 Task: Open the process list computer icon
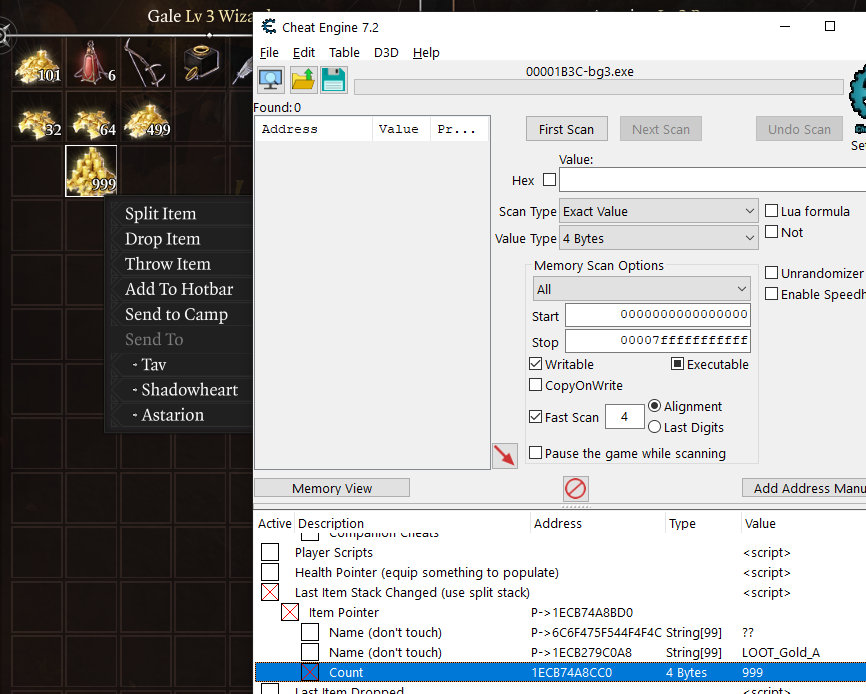click(x=271, y=80)
